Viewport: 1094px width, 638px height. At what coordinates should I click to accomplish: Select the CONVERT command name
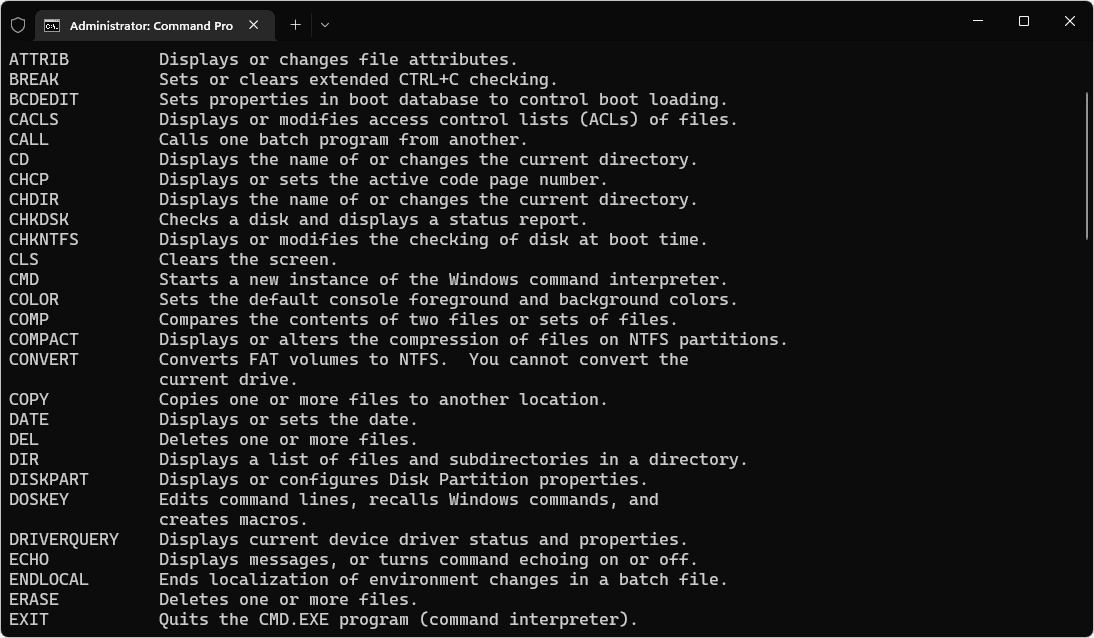pyautogui.click(x=43, y=359)
